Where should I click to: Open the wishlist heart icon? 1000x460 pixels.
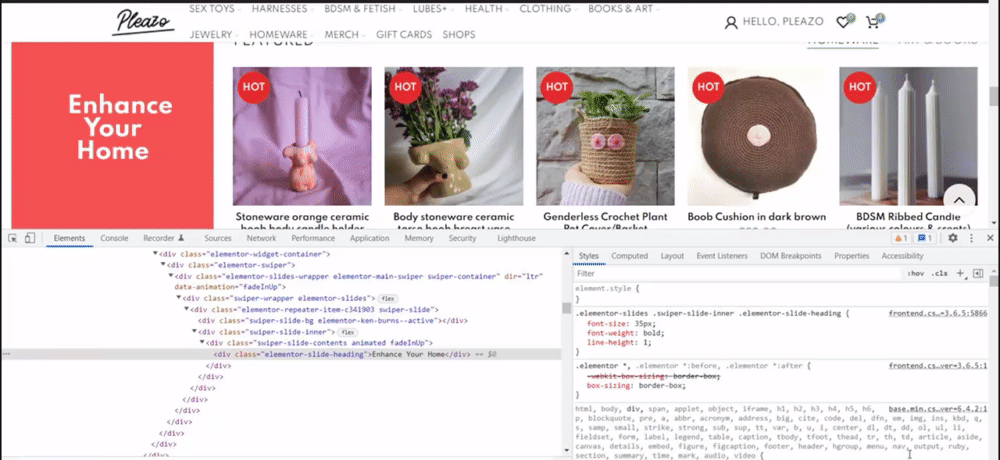pyautogui.click(x=844, y=22)
